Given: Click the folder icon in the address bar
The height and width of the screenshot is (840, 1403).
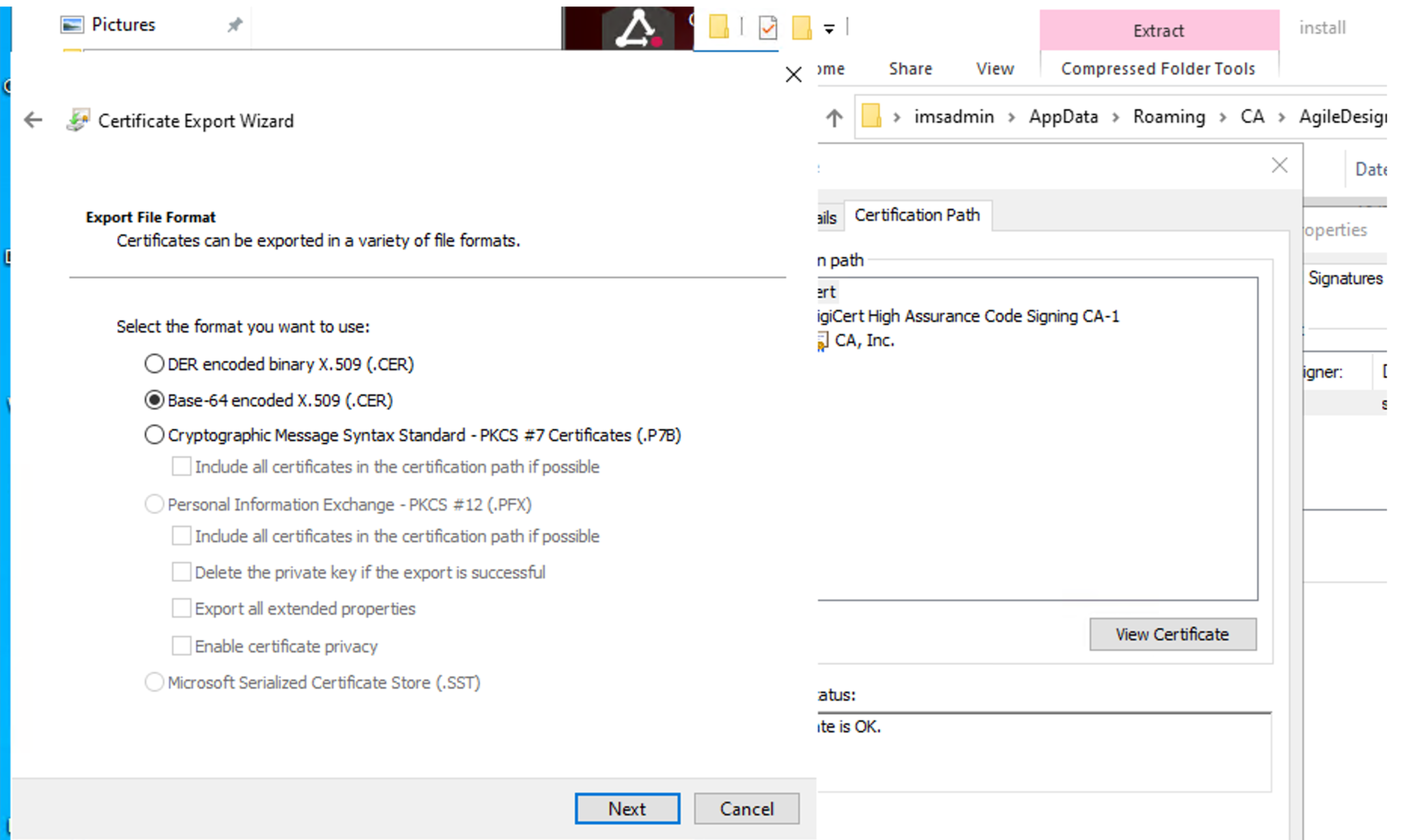Looking at the screenshot, I should 871,117.
